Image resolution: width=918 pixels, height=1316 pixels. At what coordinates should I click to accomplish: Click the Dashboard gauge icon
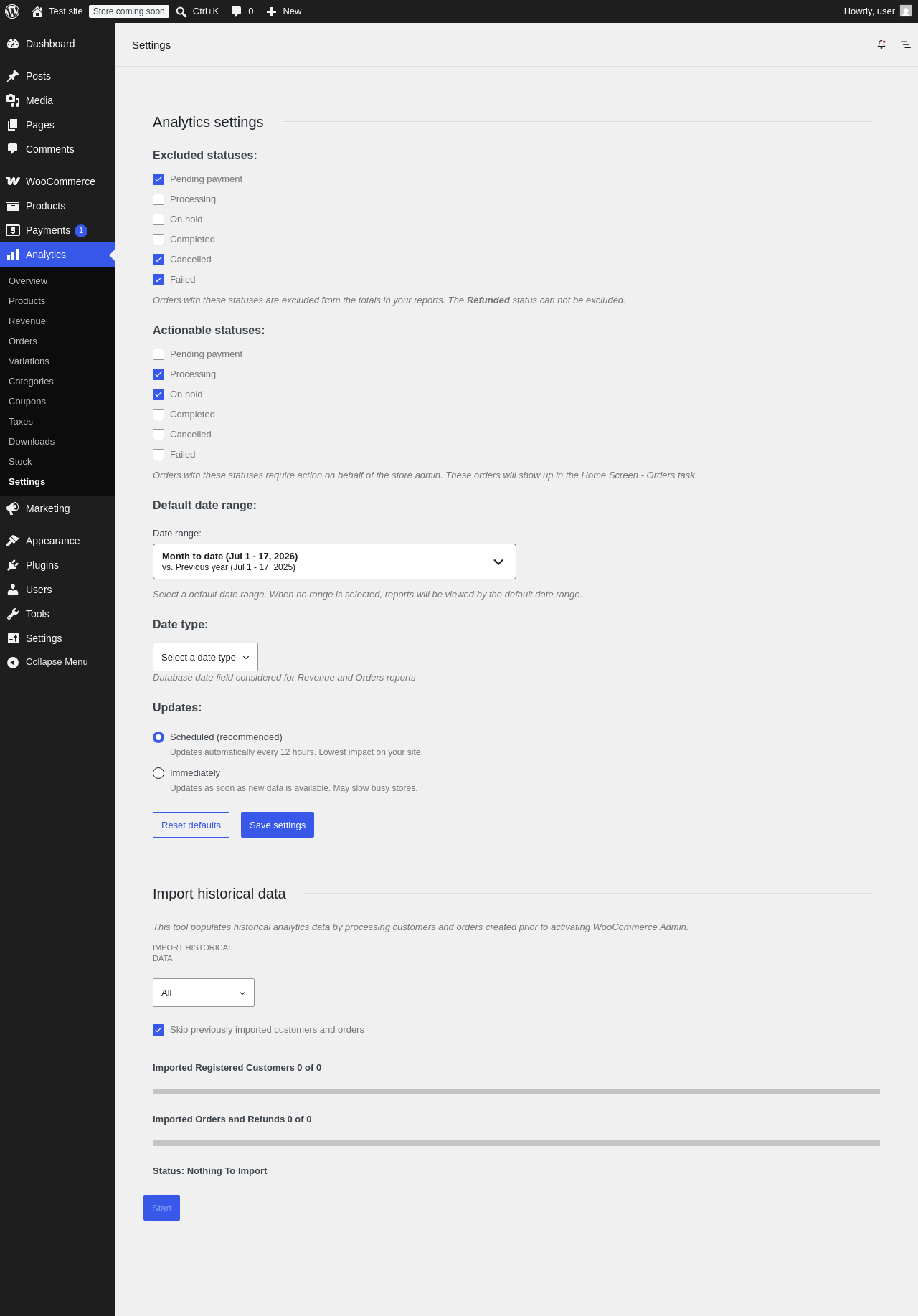tap(13, 44)
